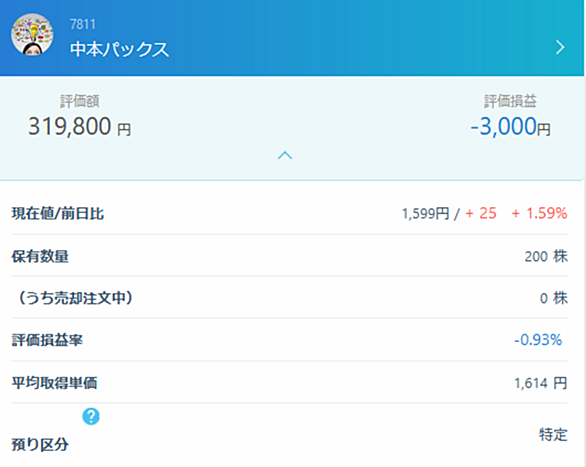Screen dimensions: 586x467
Task: Select the (うち売却注文中) row
Action: coord(289,298)
